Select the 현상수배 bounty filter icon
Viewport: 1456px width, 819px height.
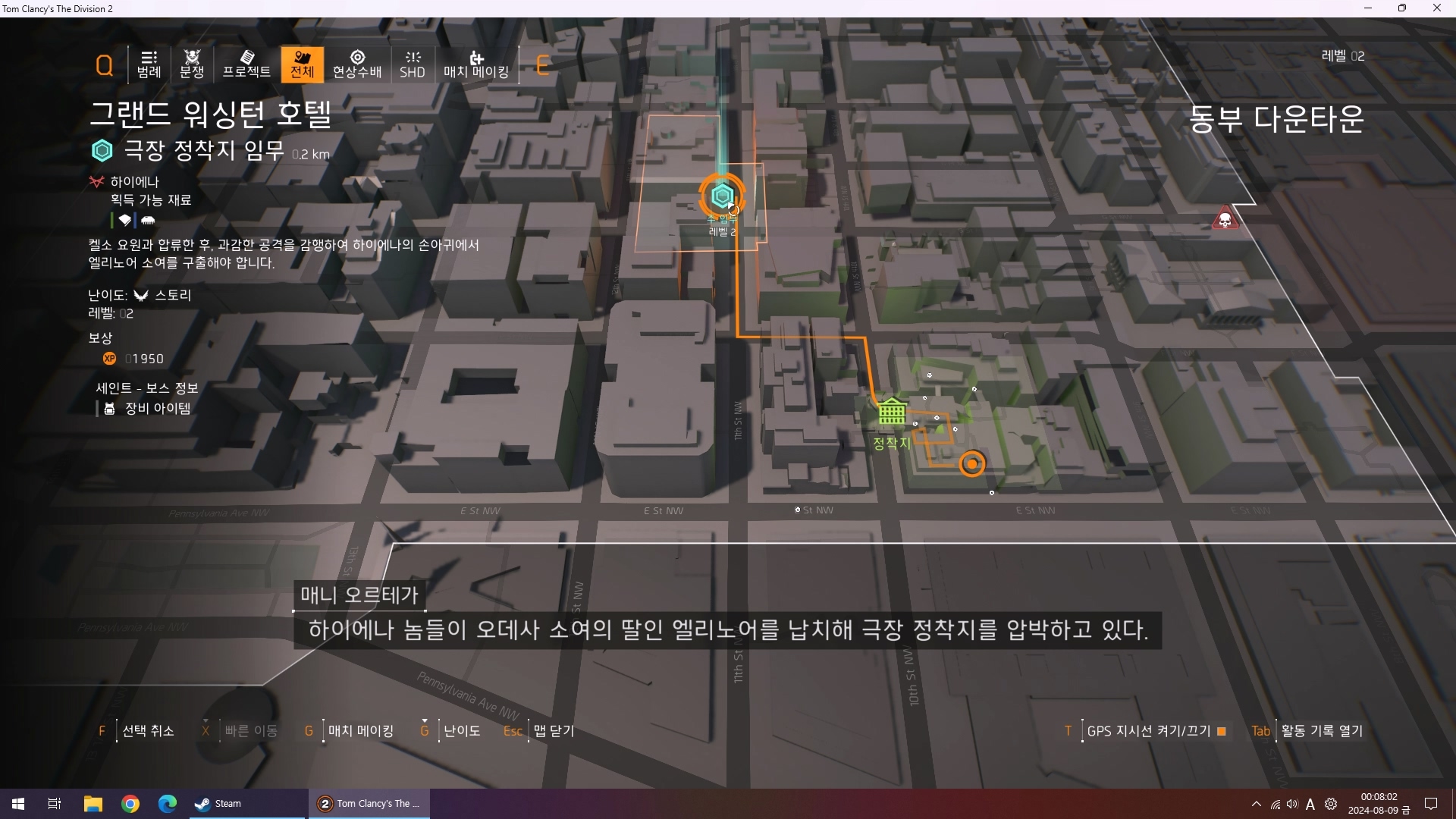[357, 64]
